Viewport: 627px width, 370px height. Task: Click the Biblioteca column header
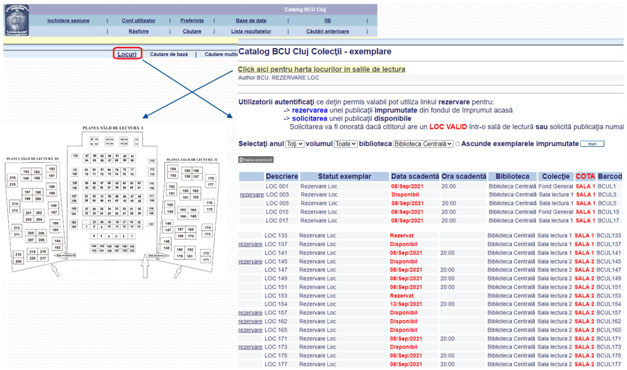512,176
